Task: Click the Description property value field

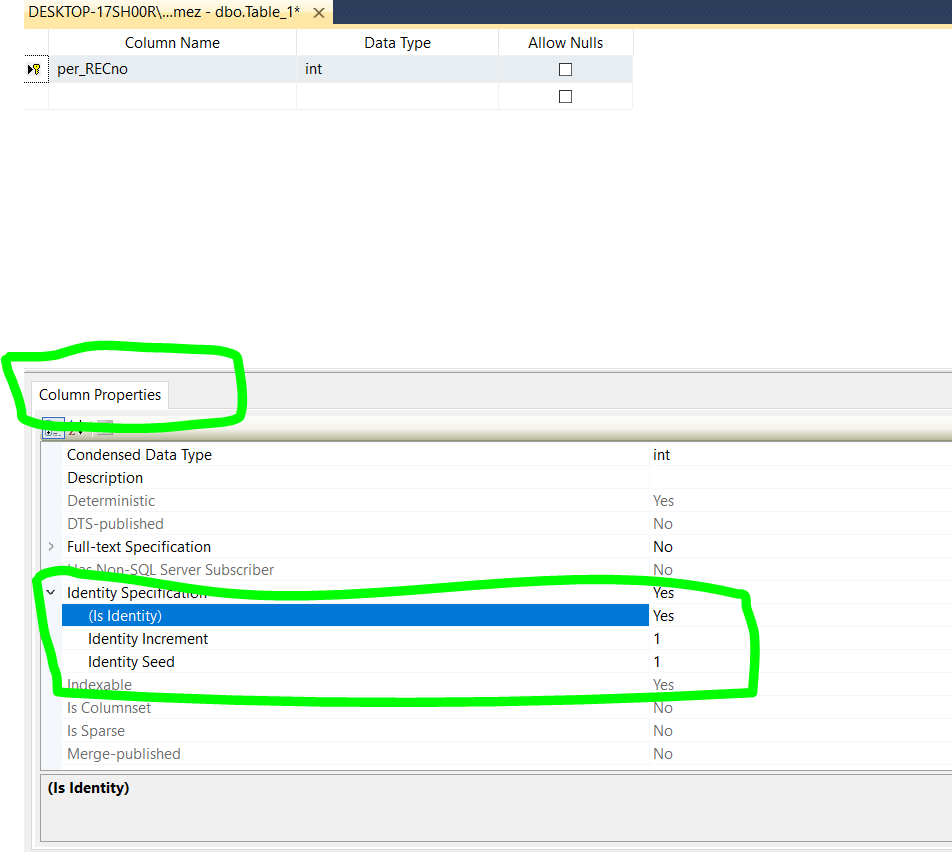Action: click(x=750, y=477)
